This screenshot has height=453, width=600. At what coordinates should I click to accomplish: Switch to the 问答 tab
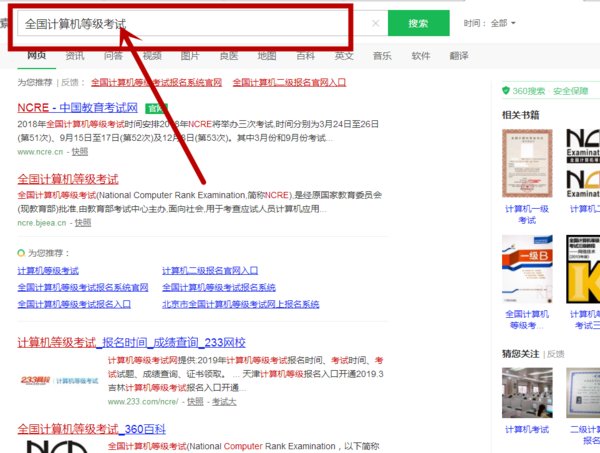113,56
